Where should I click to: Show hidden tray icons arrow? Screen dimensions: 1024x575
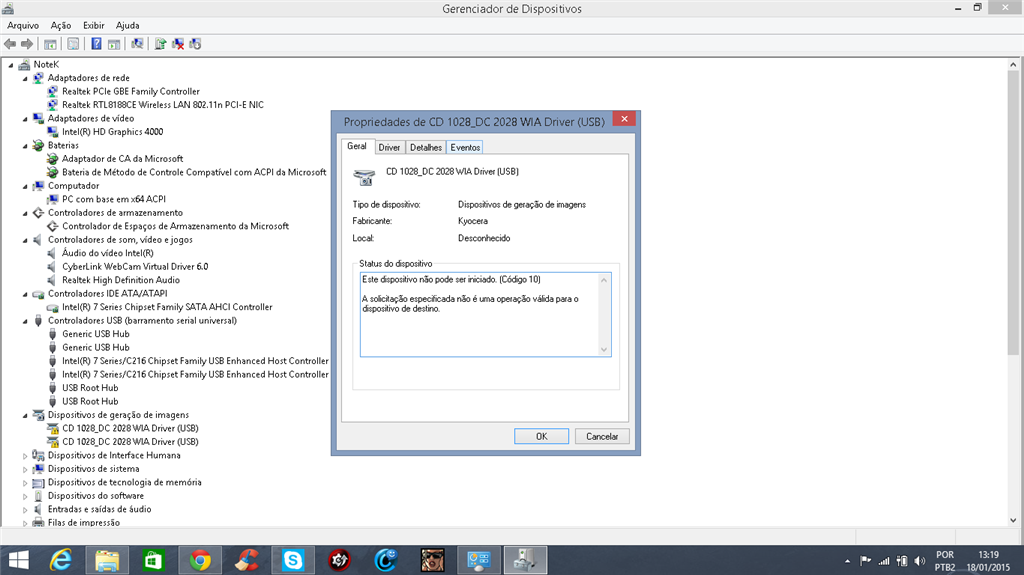pyautogui.click(x=847, y=561)
